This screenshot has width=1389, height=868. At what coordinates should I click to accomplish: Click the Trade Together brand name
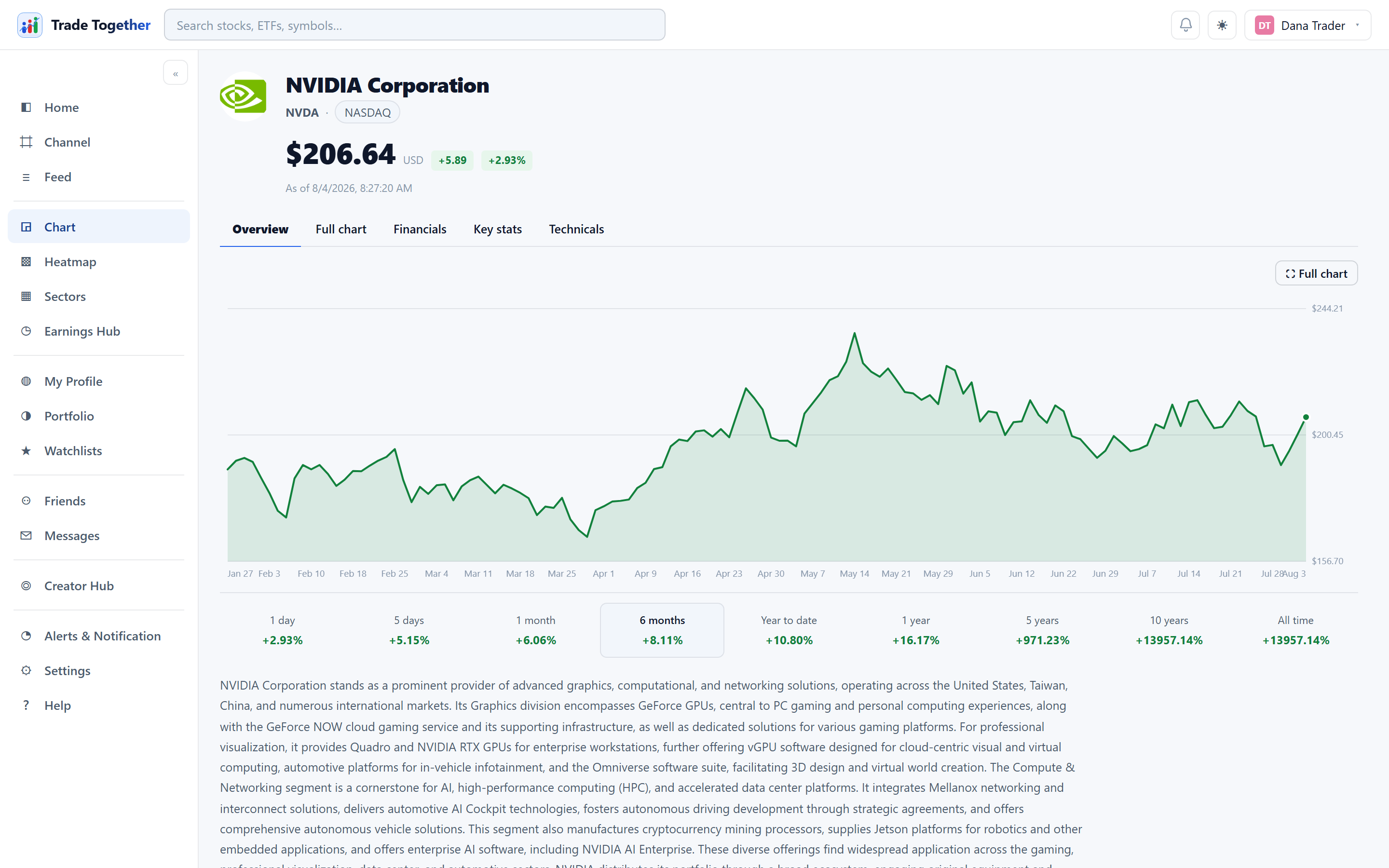pyautogui.click(x=100, y=25)
